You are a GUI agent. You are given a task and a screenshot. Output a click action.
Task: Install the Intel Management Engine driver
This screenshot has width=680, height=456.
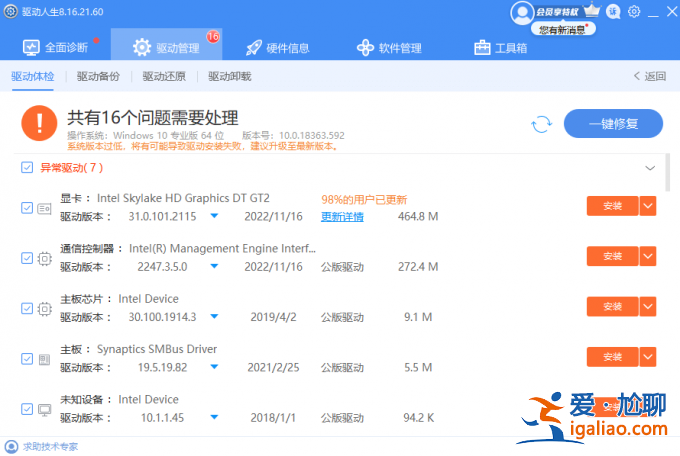tap(612, 256)
